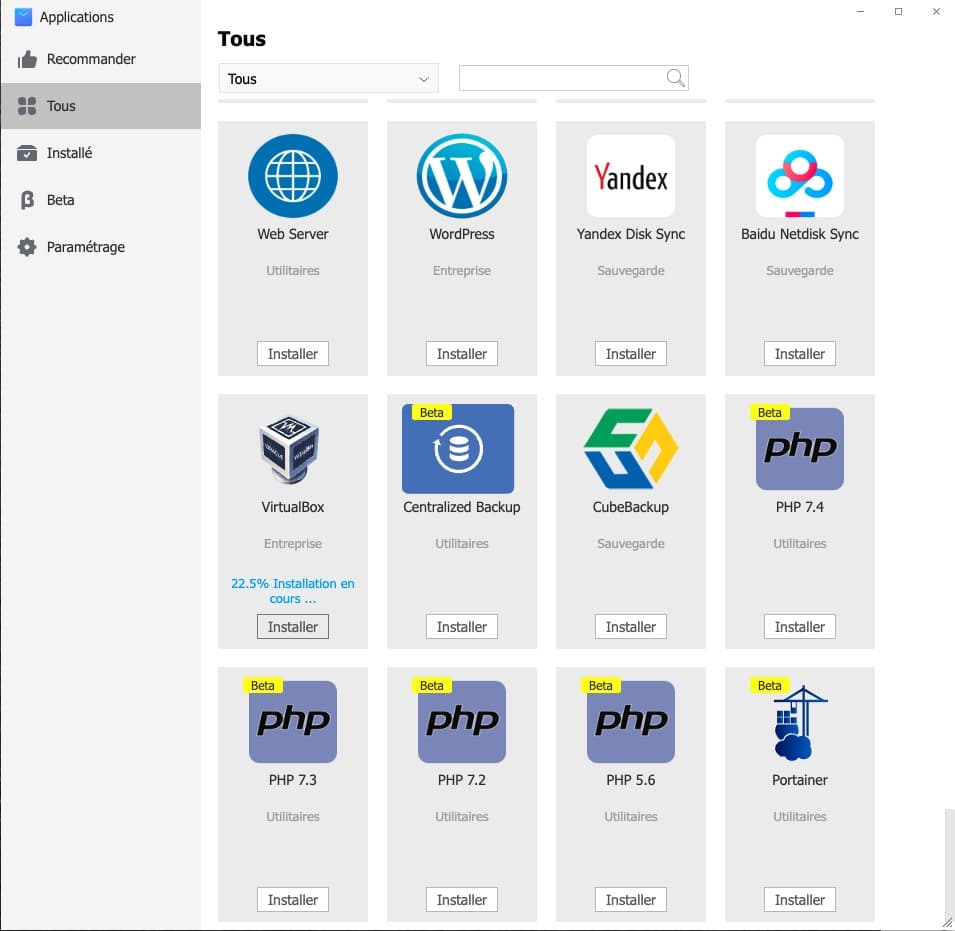The width and height of the screenshot is (955, 931).
Task: Select the Tous sidebar item
Action: 100,106
